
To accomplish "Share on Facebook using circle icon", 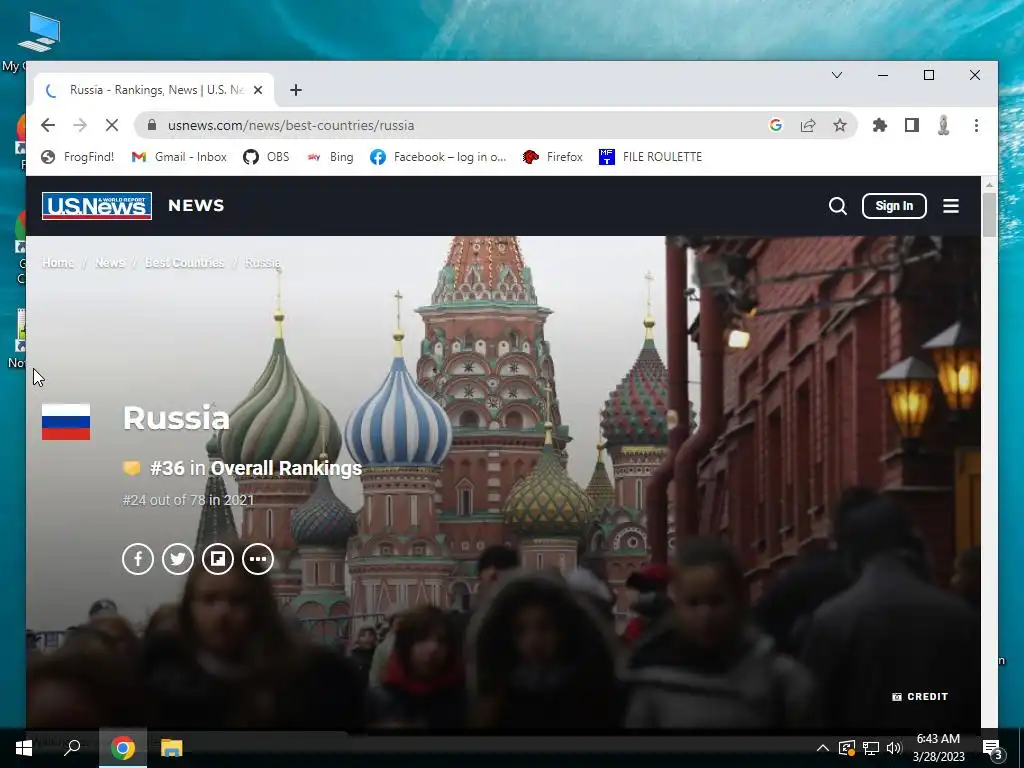I will click(x=138, y=559).
